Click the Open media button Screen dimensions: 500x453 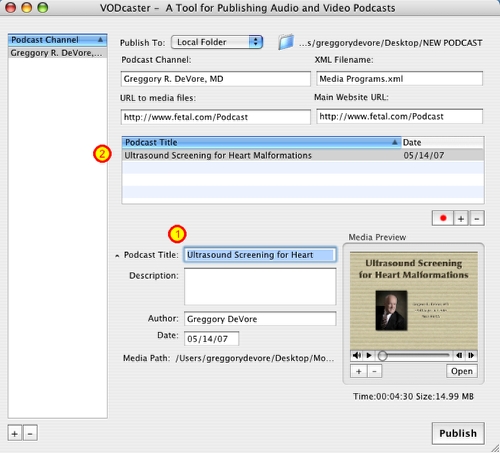[x=462, y=371]
